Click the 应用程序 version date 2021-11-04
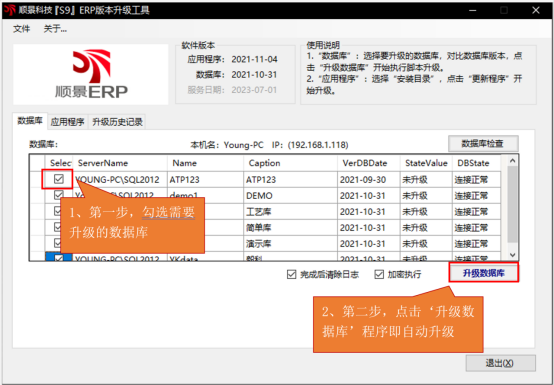 pos(254,59)
